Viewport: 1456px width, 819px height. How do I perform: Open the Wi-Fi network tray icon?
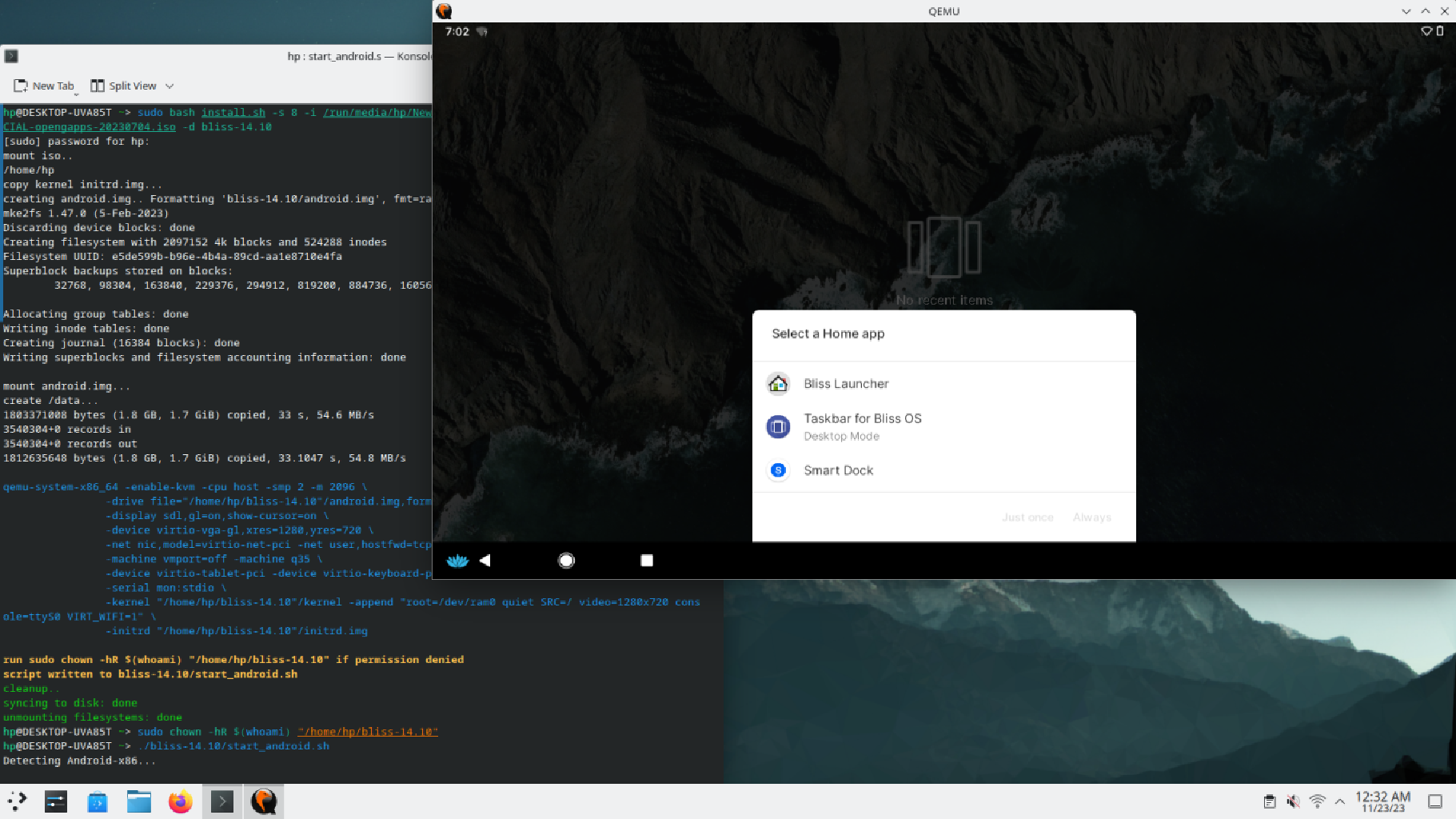[1318, 801]
